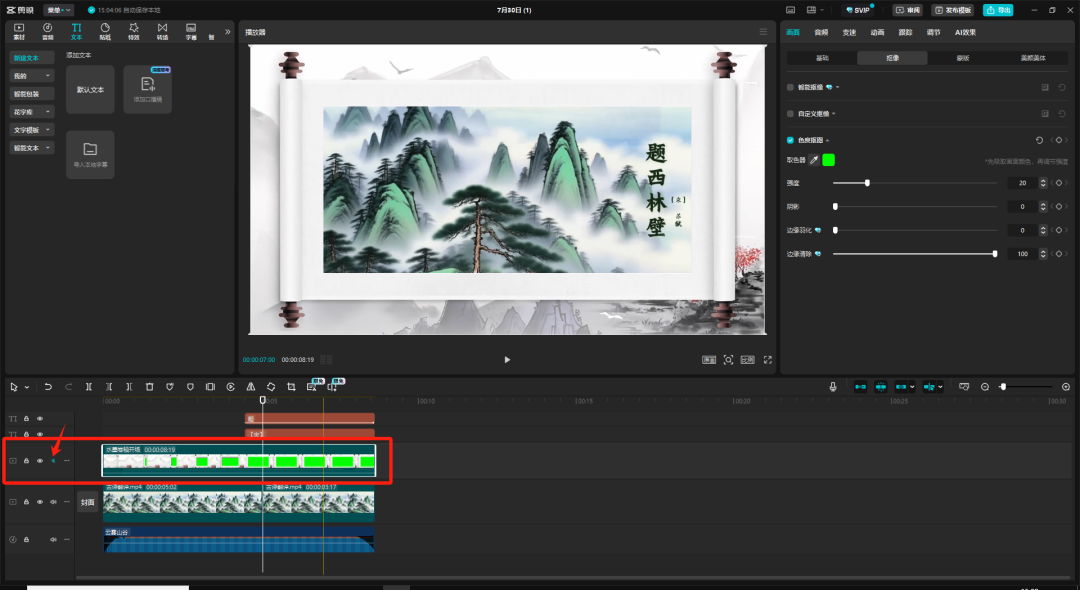
Task: Click the green chroma key color swatch
Action: pos(829,160)
